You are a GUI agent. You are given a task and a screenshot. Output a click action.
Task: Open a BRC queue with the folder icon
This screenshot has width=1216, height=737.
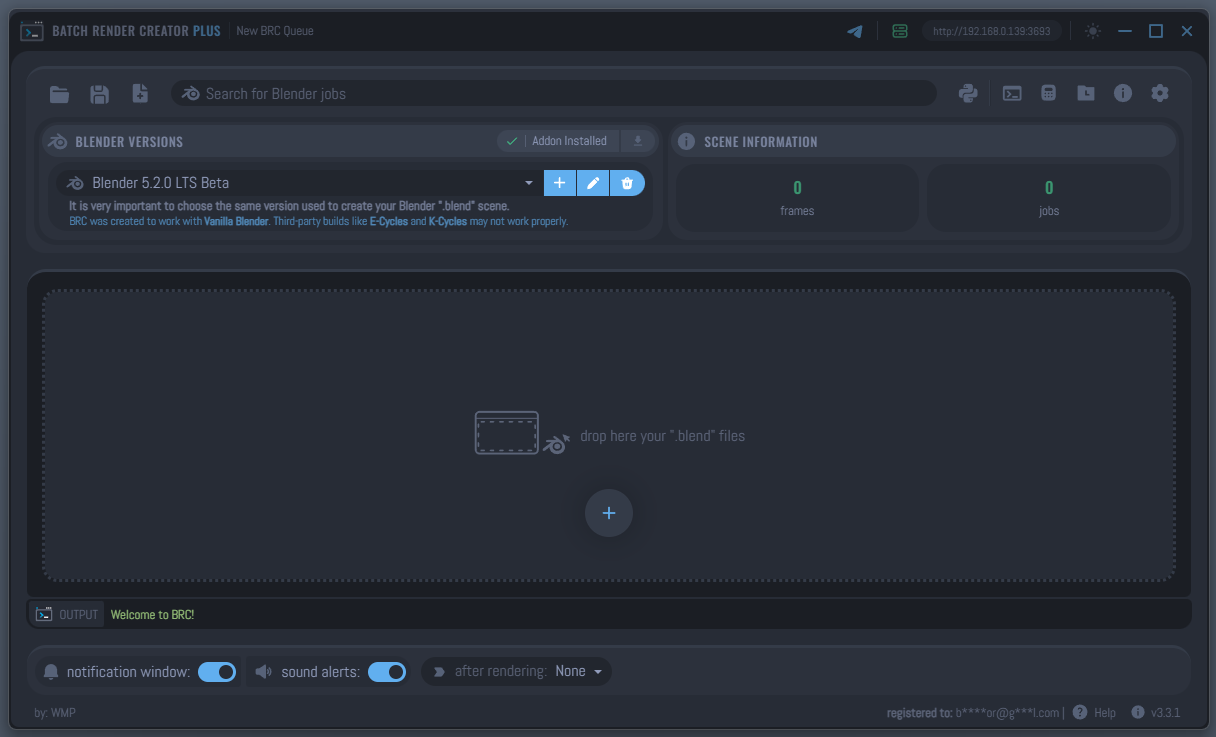click(x=60, y=94)
